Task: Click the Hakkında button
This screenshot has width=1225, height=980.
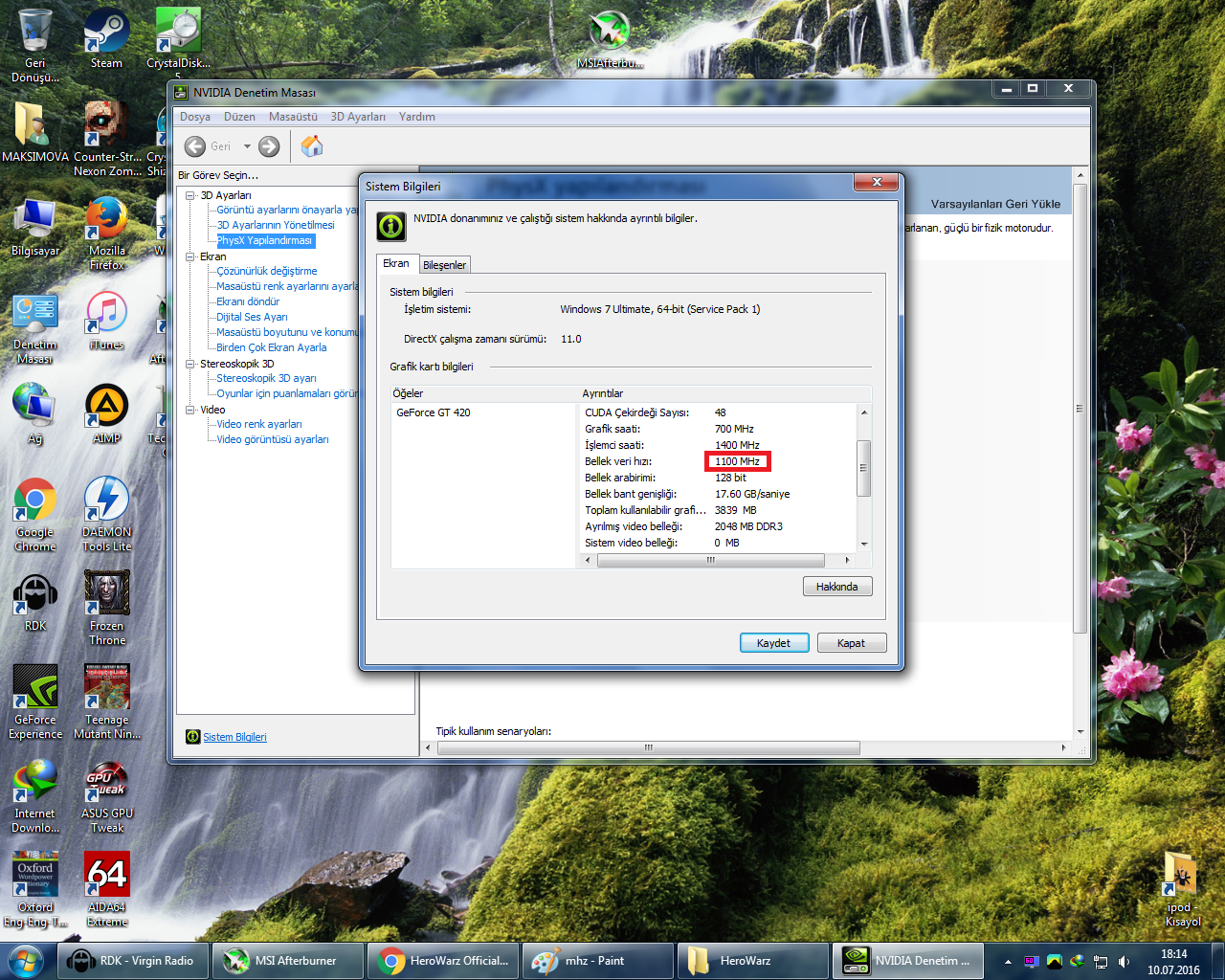Action: (837, 587)
